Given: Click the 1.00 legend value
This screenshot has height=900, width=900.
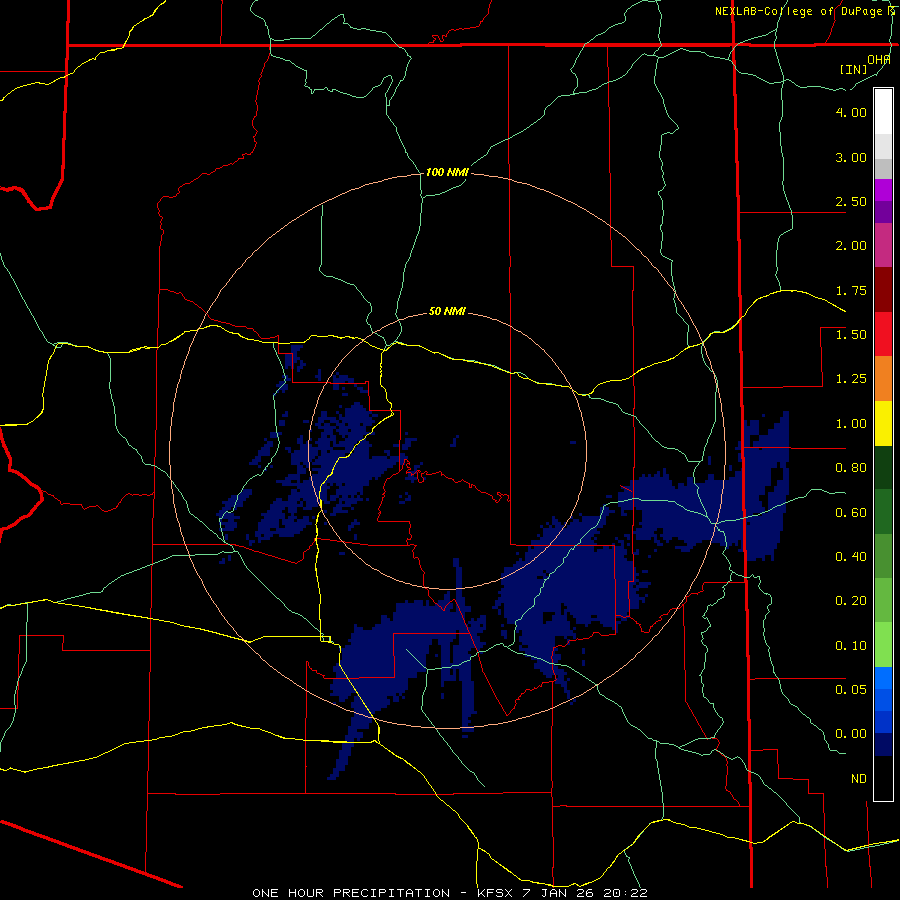Looking at the screenshot, I should (x=851, y=424).
